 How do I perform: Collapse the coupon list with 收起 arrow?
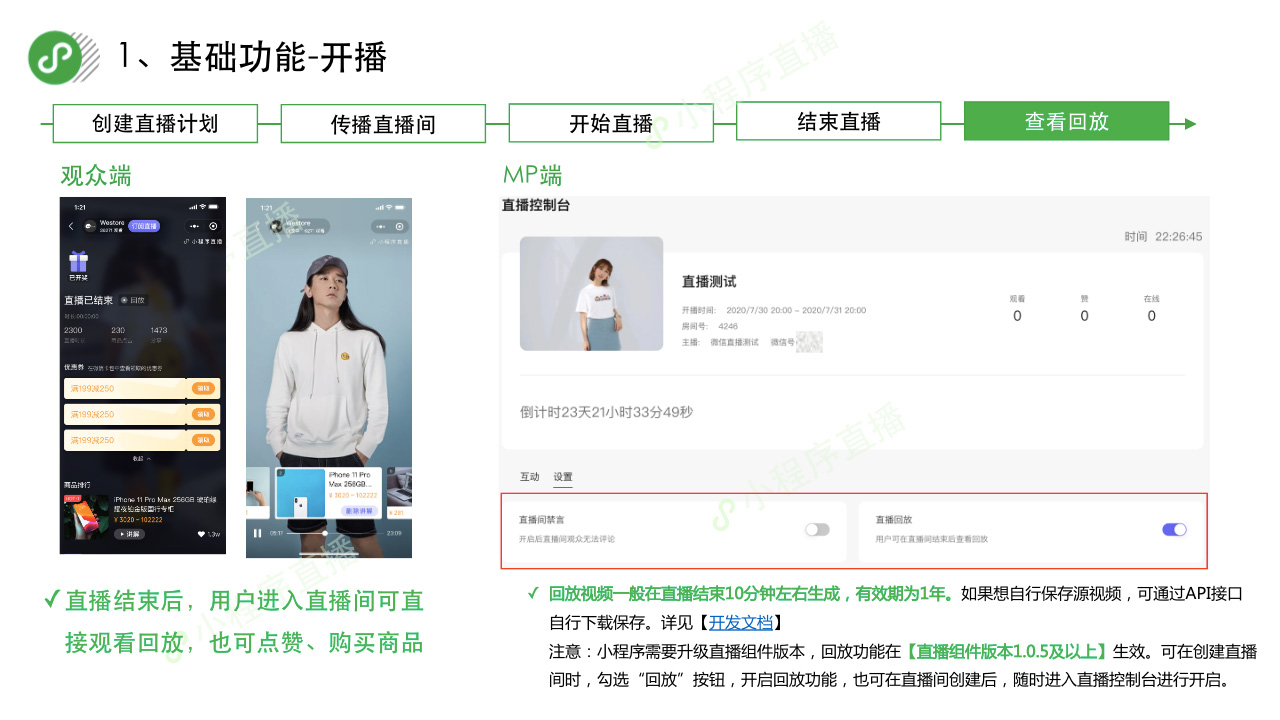pyautogui.click(x=143, y=459)
